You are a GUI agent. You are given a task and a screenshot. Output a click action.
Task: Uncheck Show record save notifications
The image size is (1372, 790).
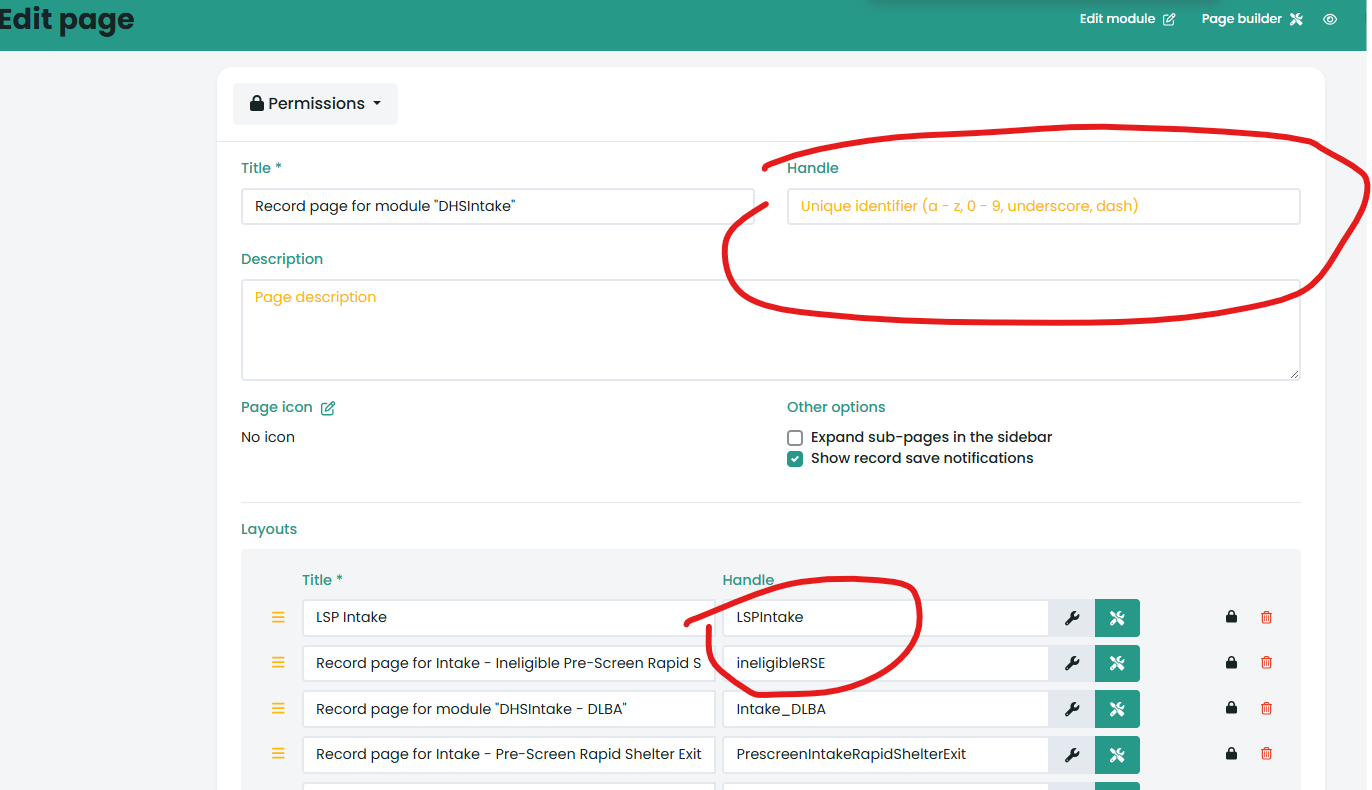coord(795,459)
